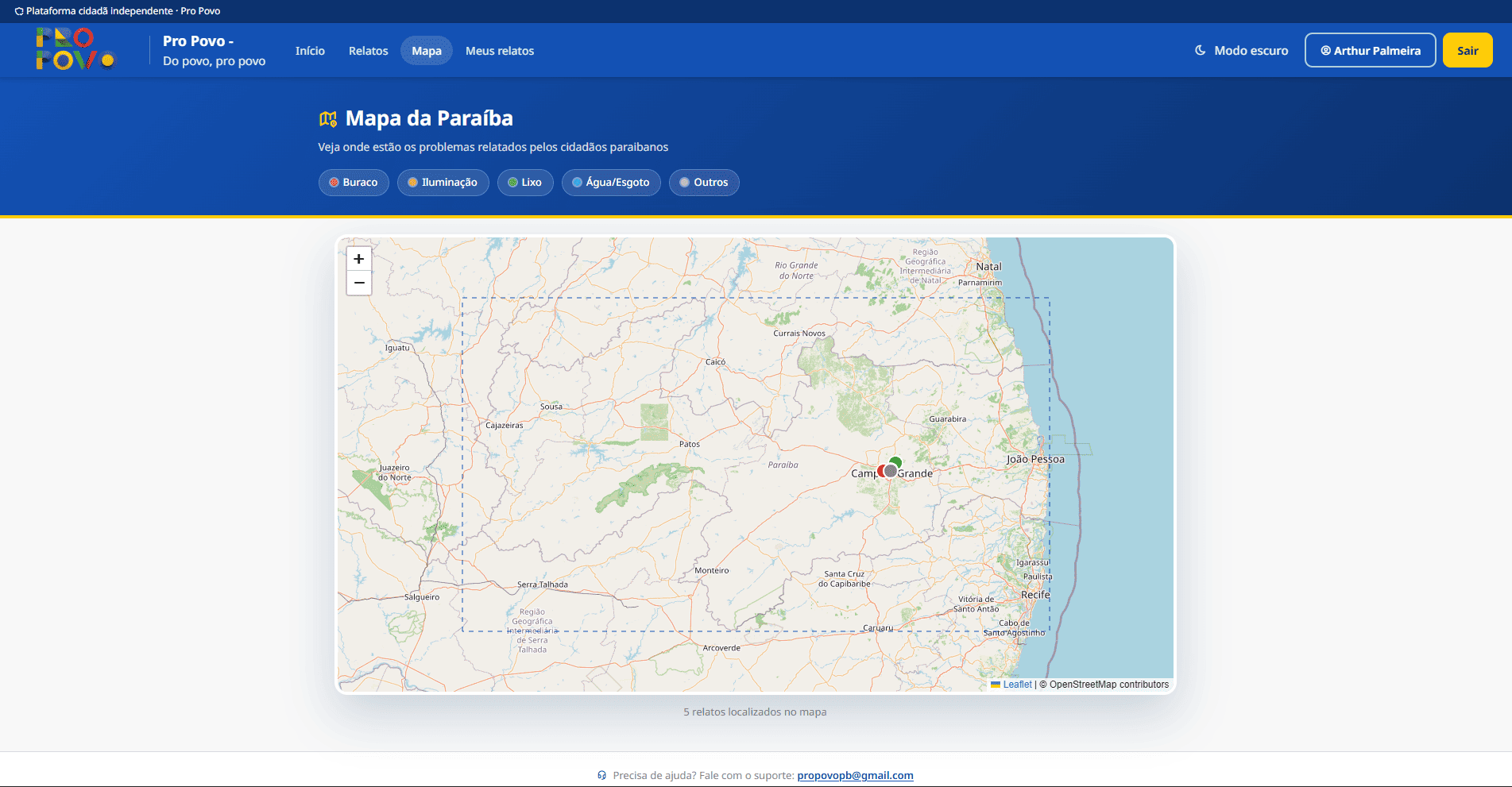
Task: Click the Serra Talhada label on map
Action: pyautogui.click(x=543, y=584)
